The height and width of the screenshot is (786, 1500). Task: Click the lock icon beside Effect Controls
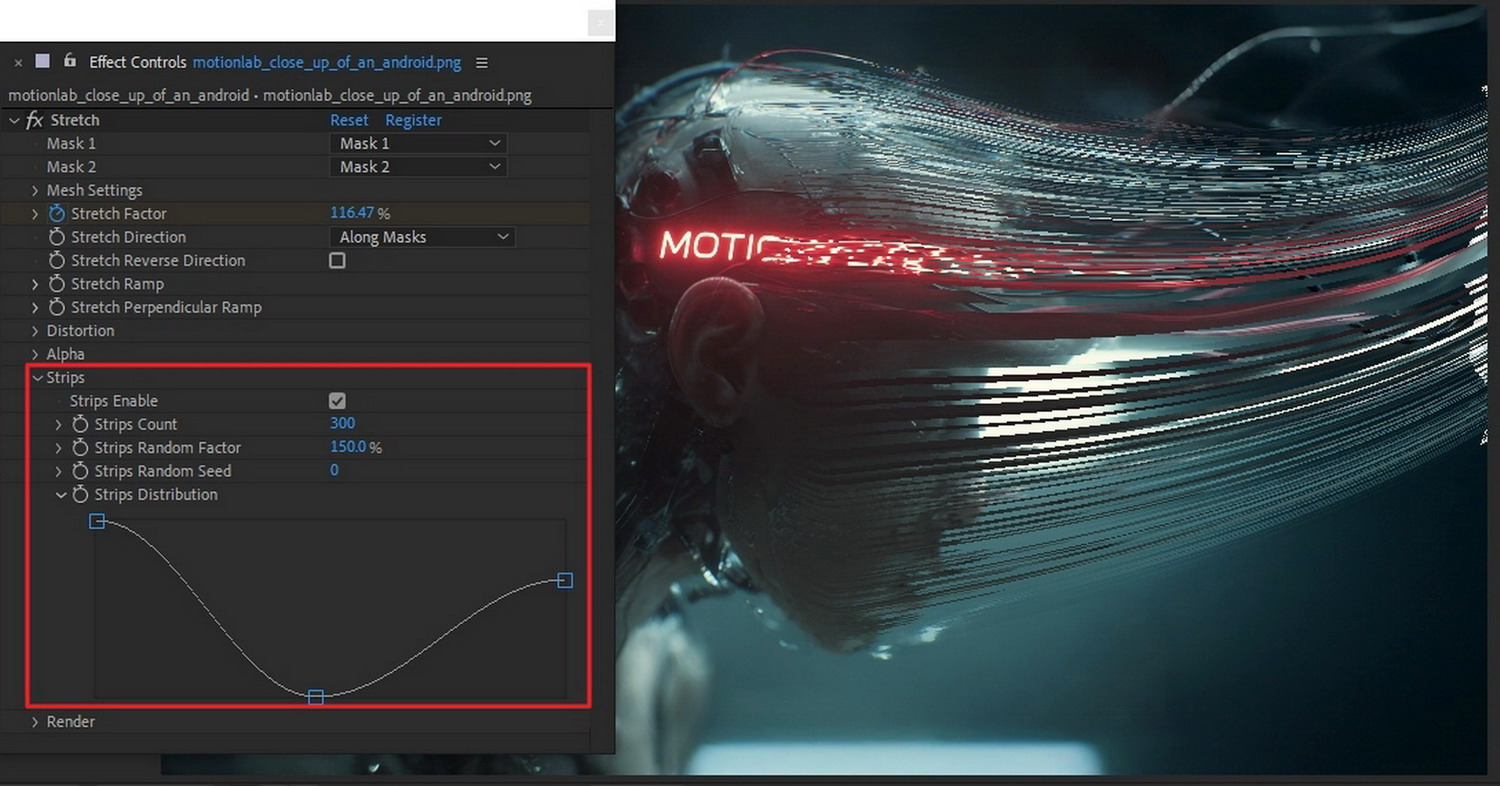tap(69, 61)
